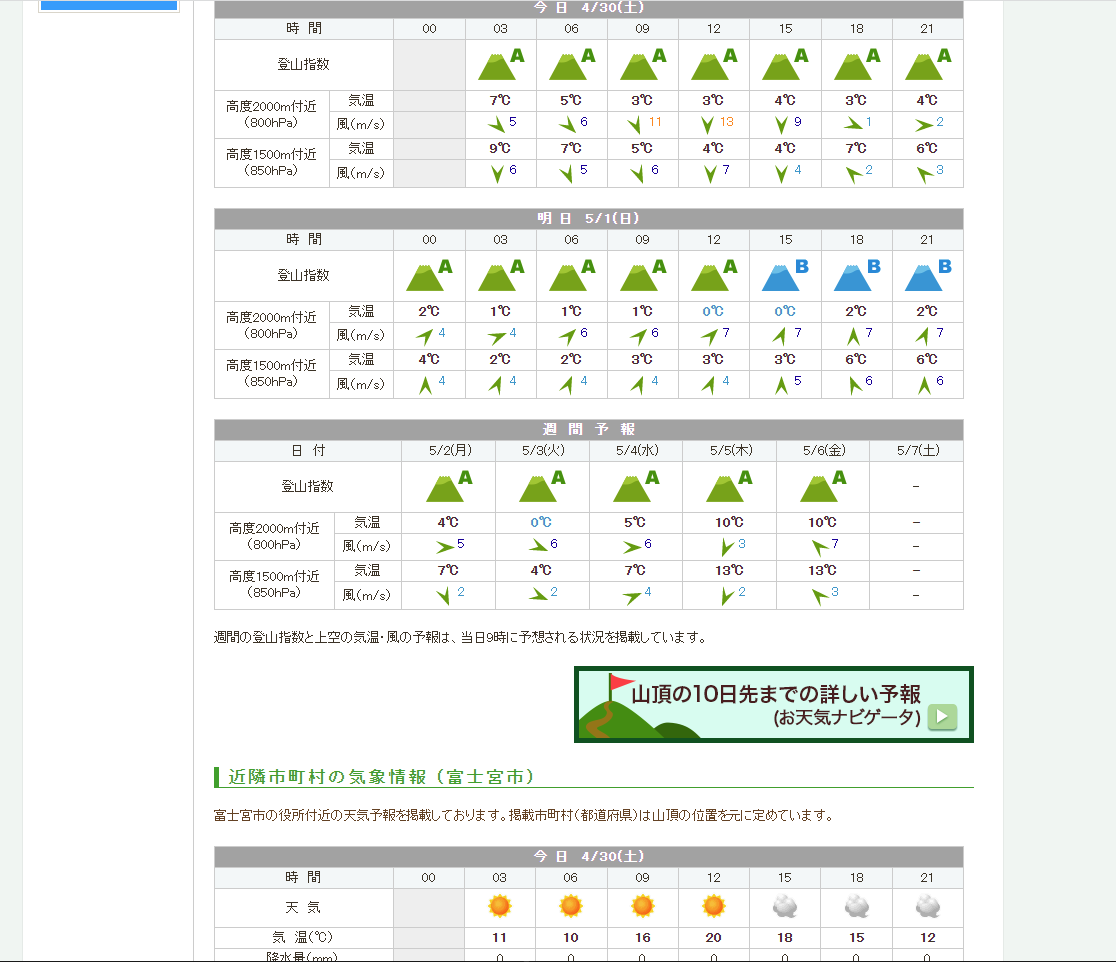Click the blue bar in the left sidebar

(x=108, y=6)
